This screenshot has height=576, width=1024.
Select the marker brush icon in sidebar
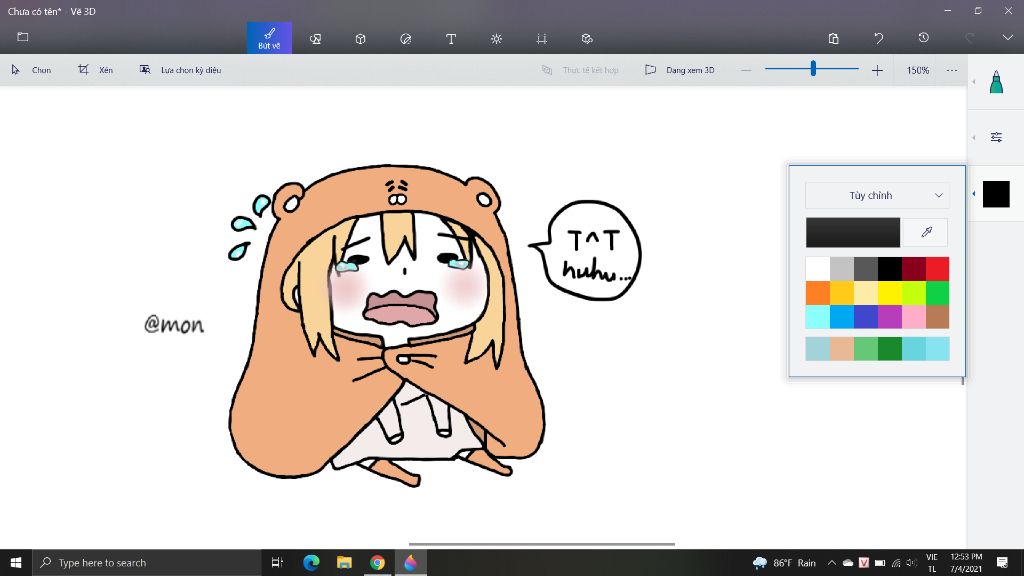pyautogui.click(x=996, y=82)
